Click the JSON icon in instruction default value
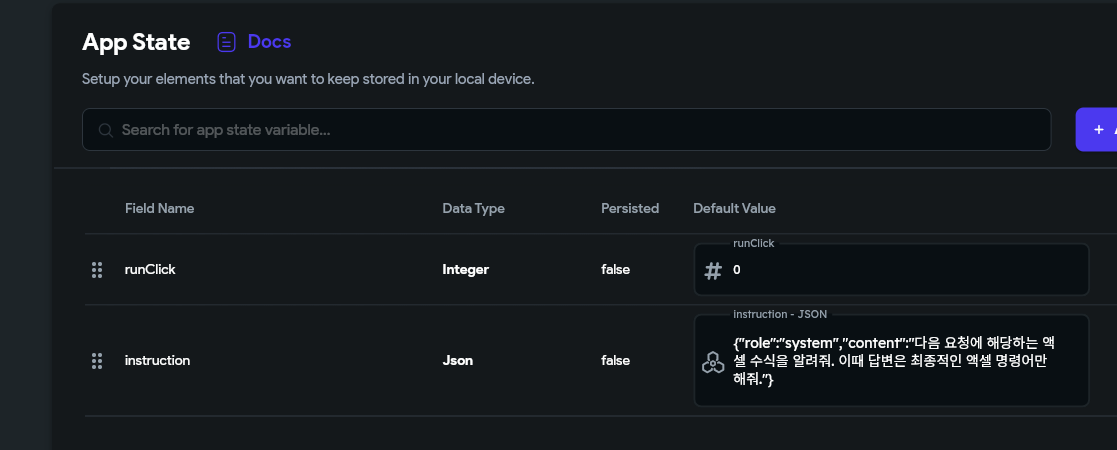This screenshot has height=450, width=1117. (713, 362)
